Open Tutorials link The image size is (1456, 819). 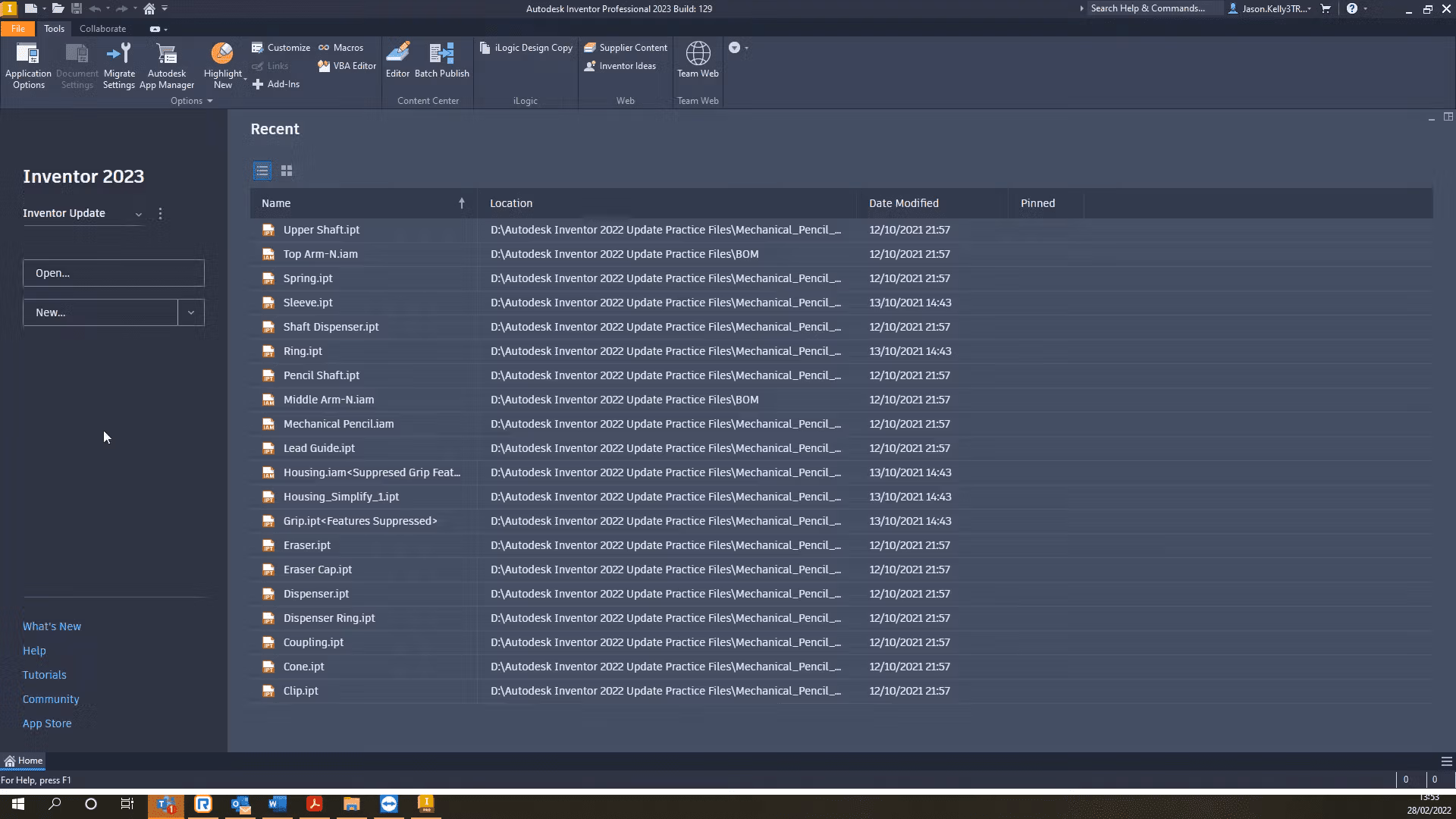coord(44,675)
